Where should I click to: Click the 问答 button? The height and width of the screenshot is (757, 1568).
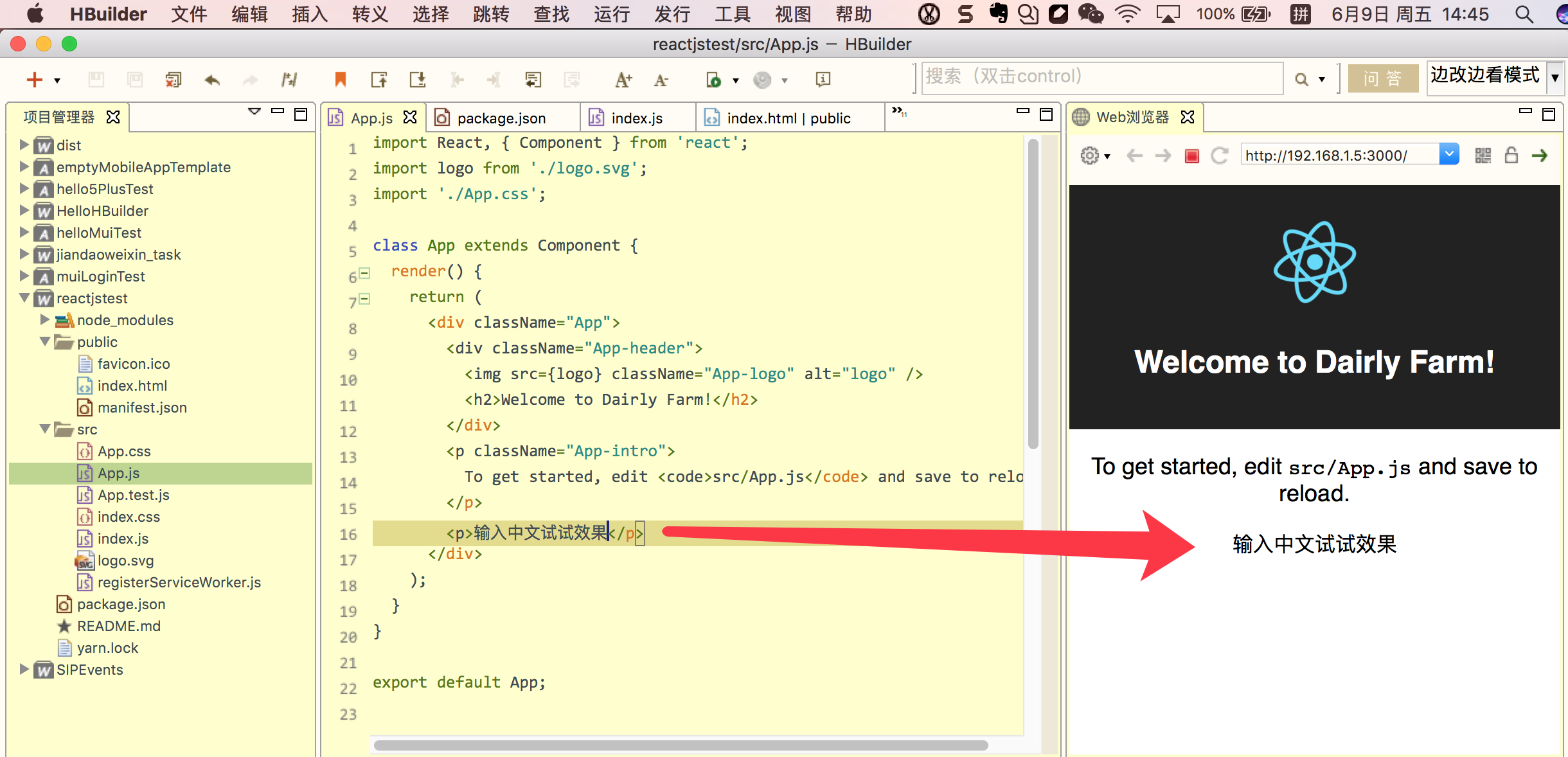[1382, 78]
